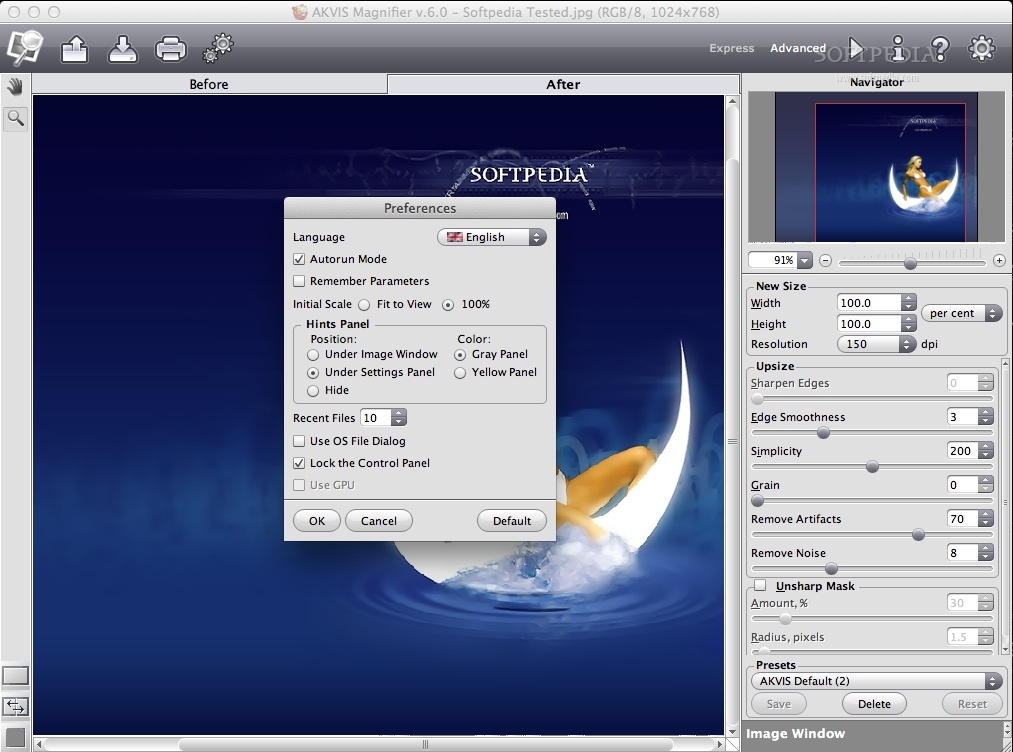
Task: Open program info via the info icon
Action: pos(899,48)
